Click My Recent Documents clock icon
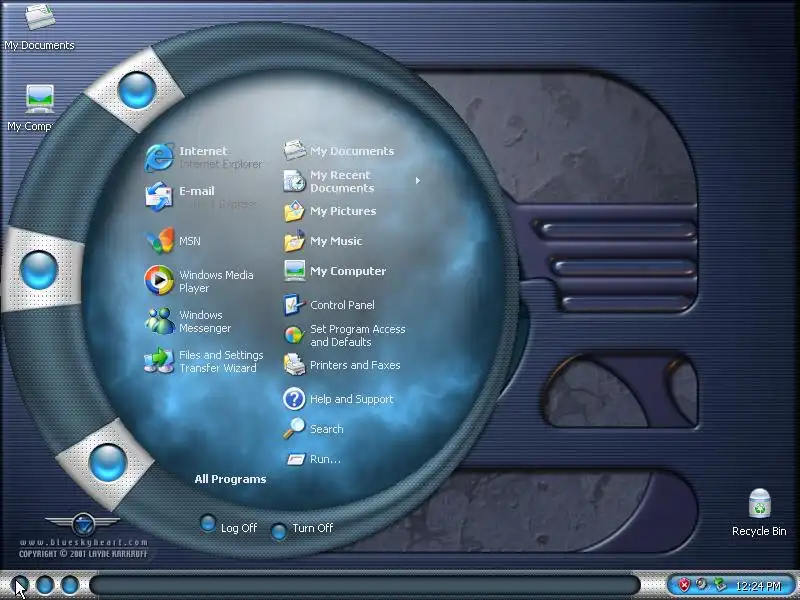The height and width of the screenshot is (600, 800). 294,181
